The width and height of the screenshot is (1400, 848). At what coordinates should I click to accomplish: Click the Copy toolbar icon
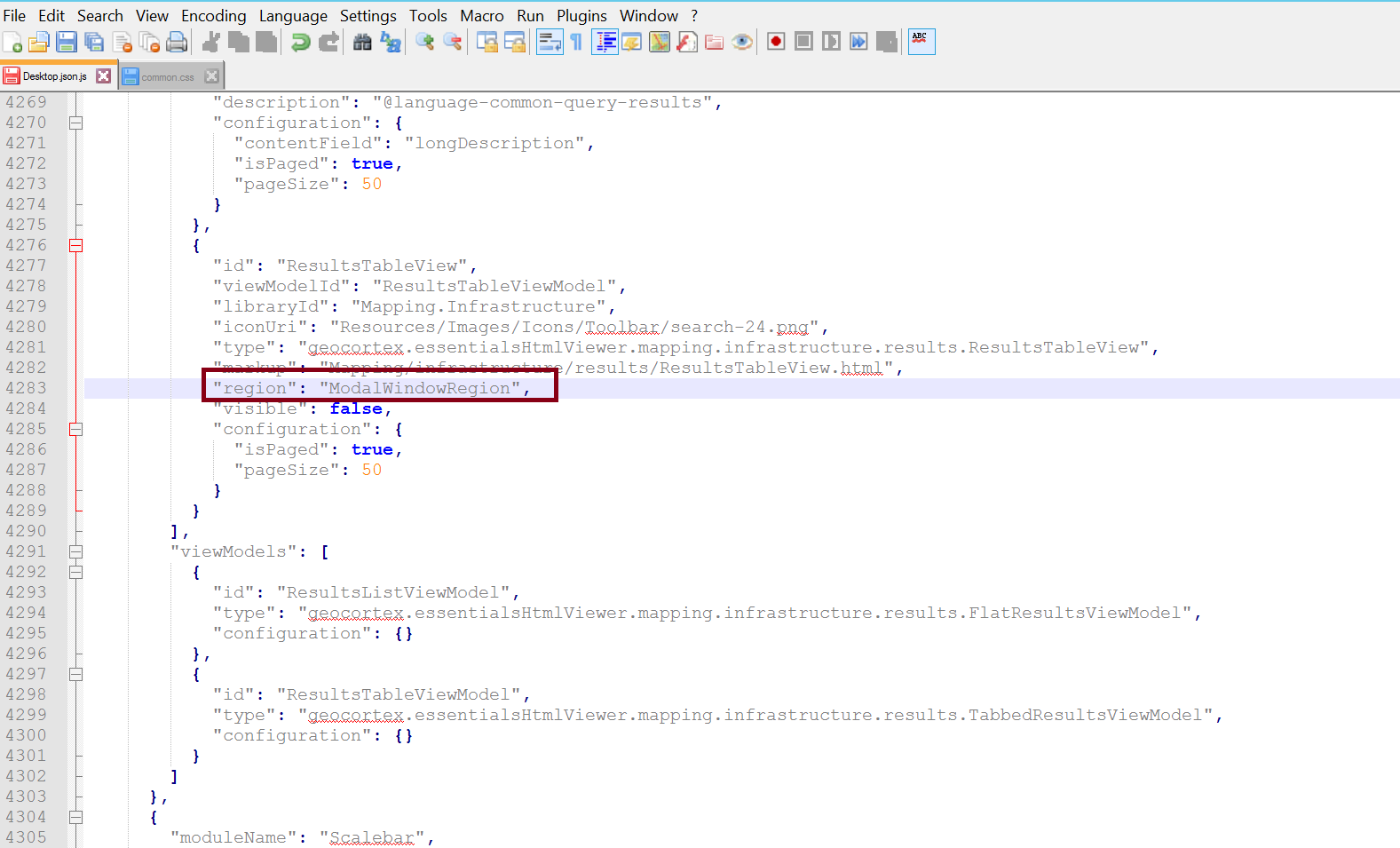tap(239, 42)
